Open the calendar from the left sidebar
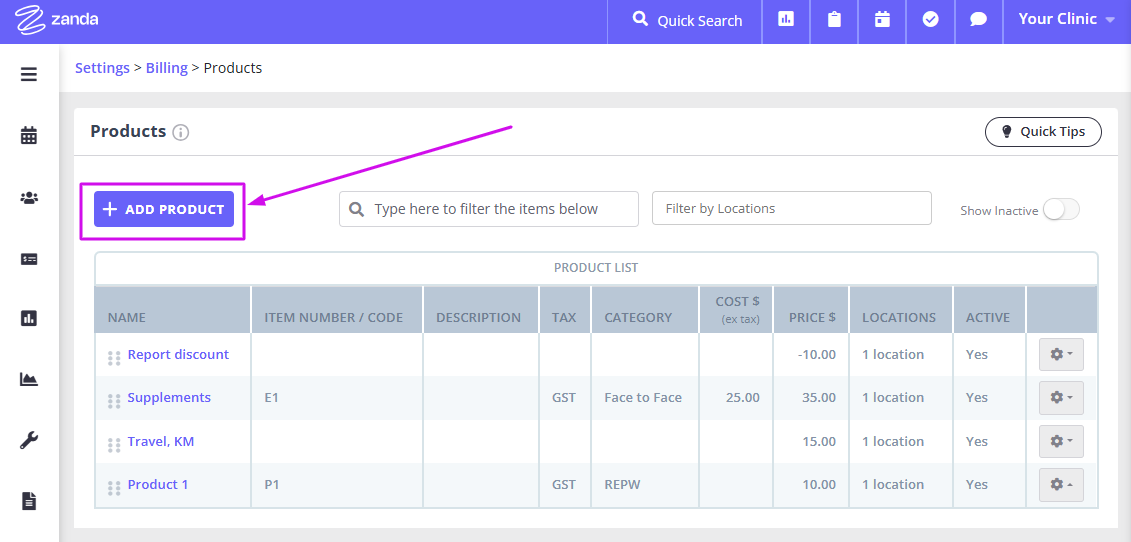The image size is (1131, 542). (x=29, y=135)
